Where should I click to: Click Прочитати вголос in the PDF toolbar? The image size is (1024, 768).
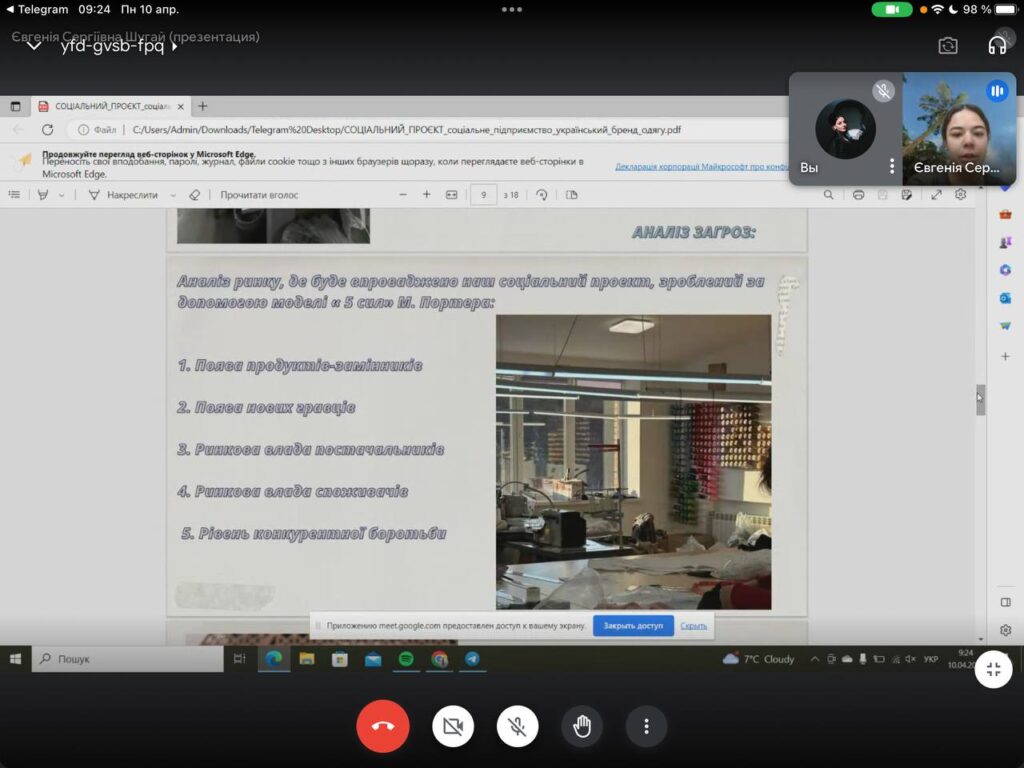click(x=259, y=195)
